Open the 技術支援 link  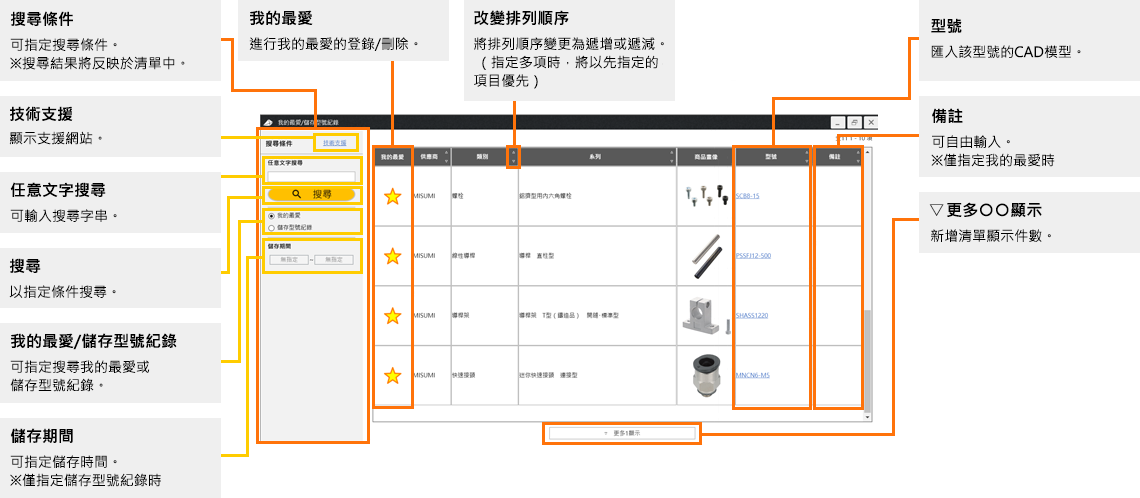(335, 143)
